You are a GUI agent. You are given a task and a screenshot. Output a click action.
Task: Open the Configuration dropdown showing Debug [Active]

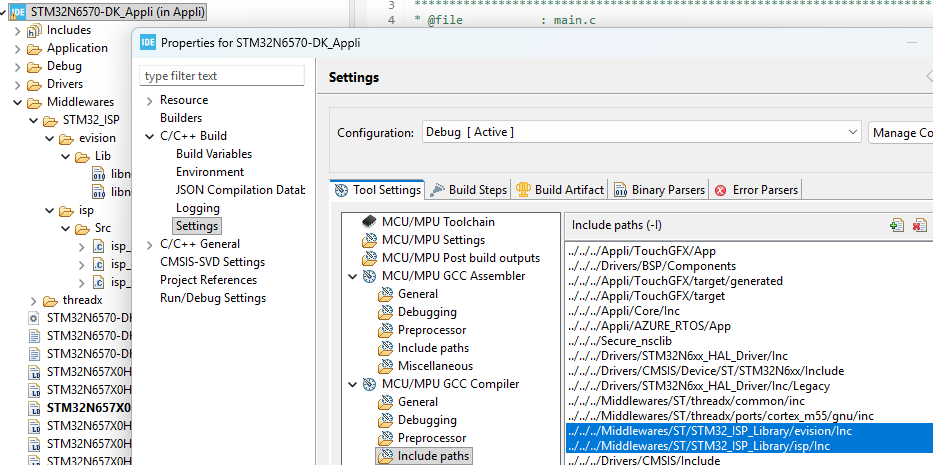pyautogui.click(x=641, y=132)
